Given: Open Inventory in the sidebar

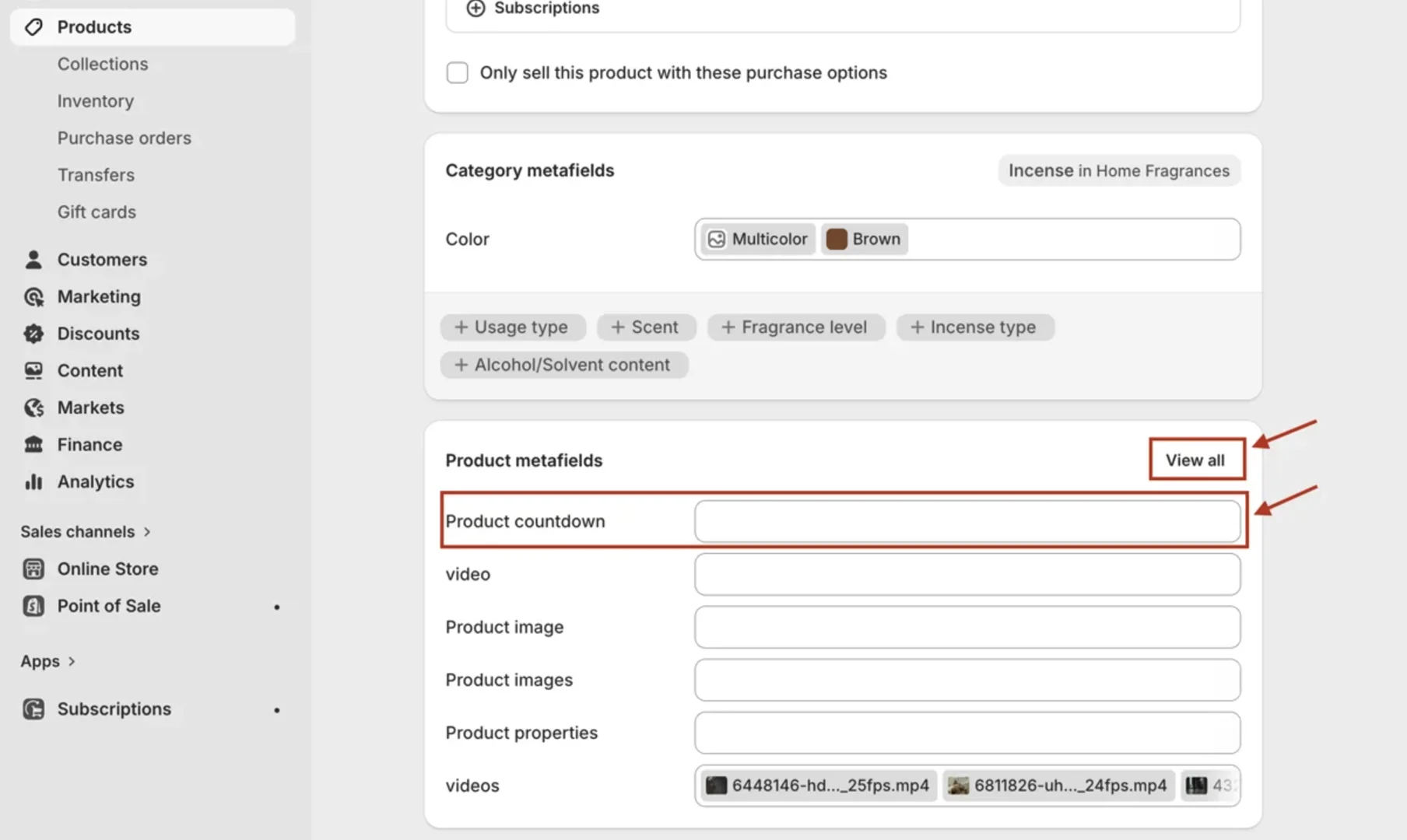Looking at the screenshot, I should [96, 101].
